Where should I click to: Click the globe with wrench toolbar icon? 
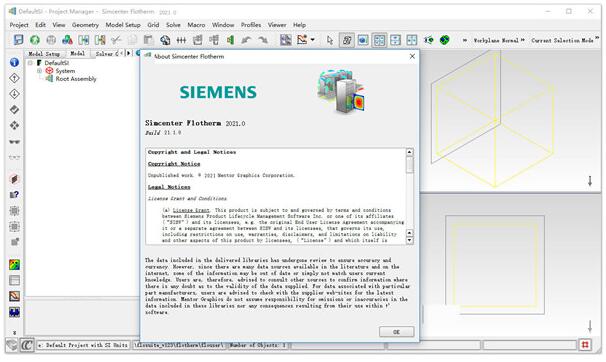[x=165, y=40]
